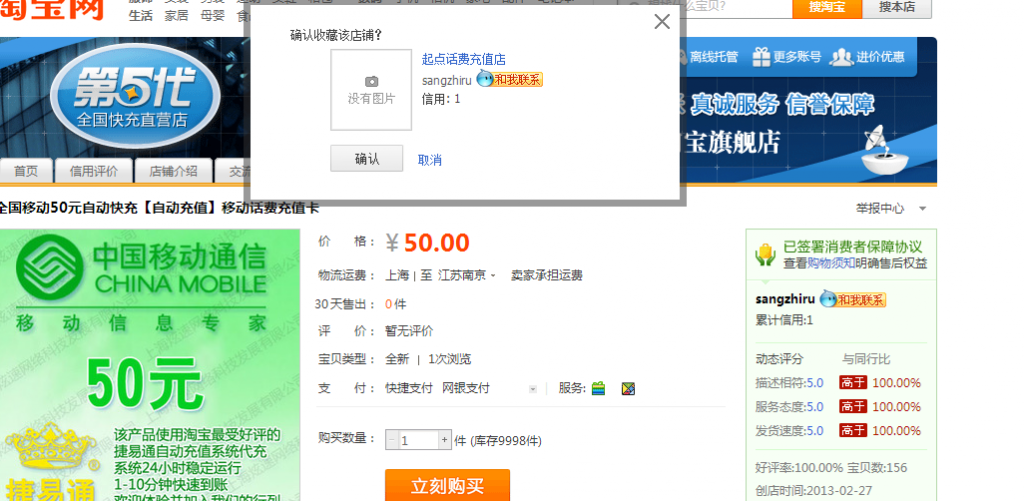Open the 生活 category link
Screen dimensions: 1024x501
pos(140,16)
